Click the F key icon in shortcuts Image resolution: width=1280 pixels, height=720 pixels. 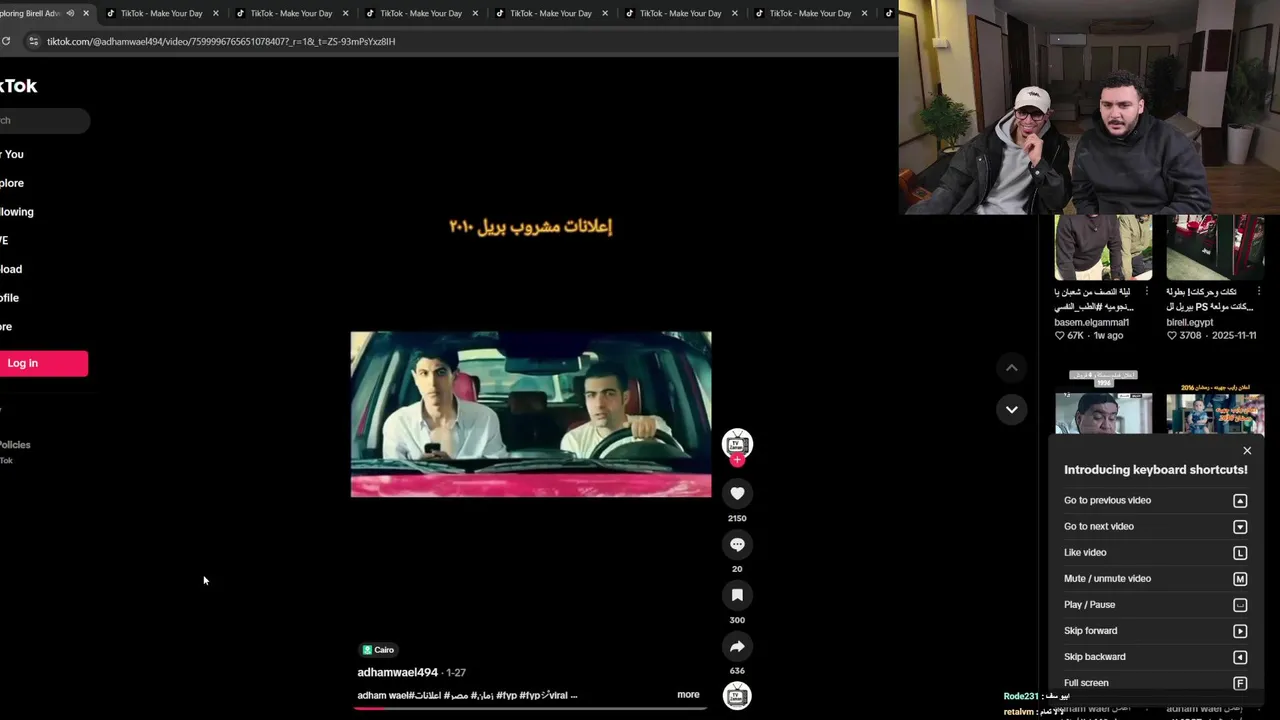[x=1240, y=683]
